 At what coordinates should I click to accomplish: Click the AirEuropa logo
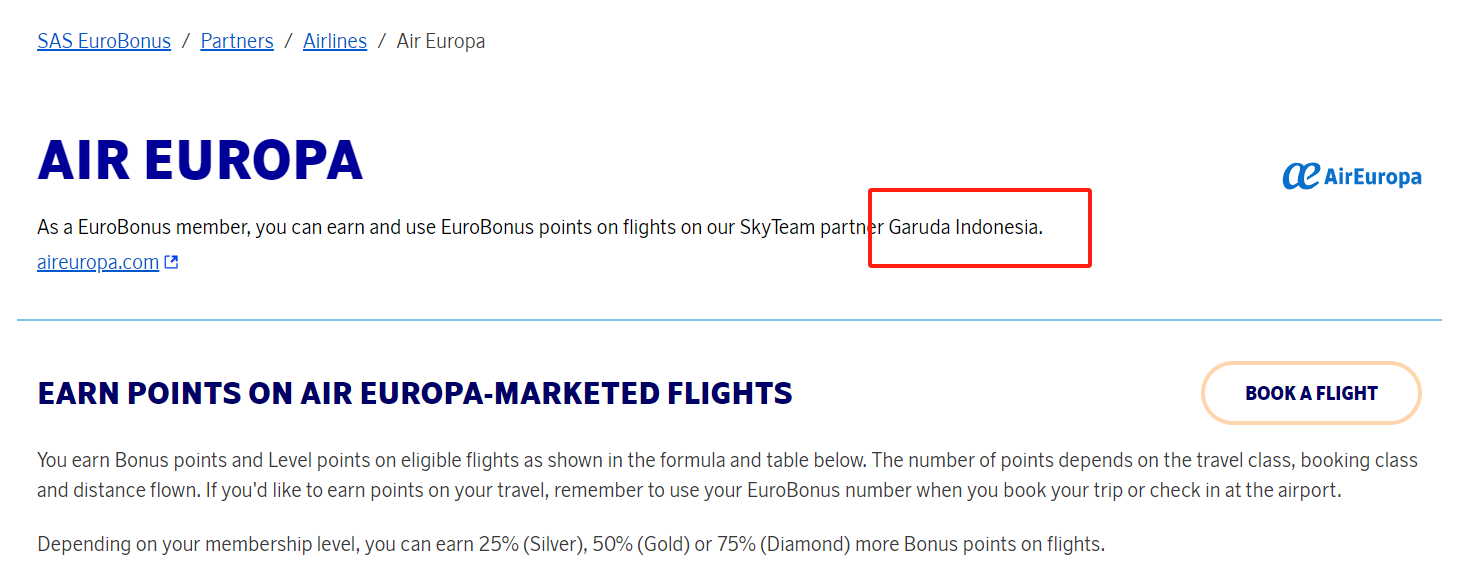(x=1351, y=176)
